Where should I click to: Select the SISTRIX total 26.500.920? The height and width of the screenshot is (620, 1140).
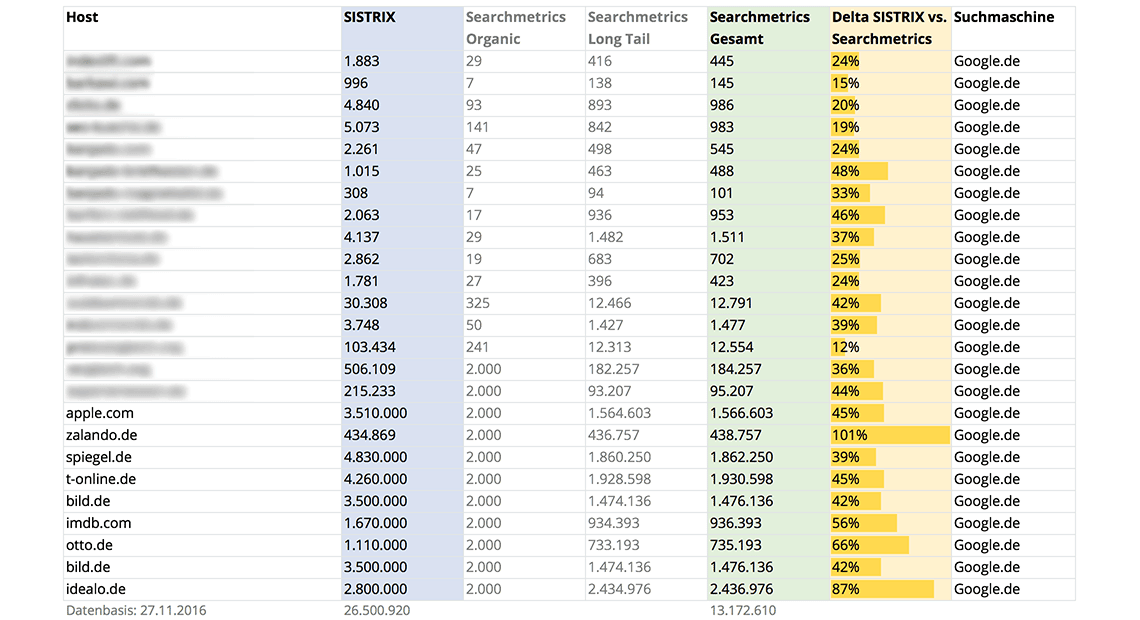coord(377,610)
